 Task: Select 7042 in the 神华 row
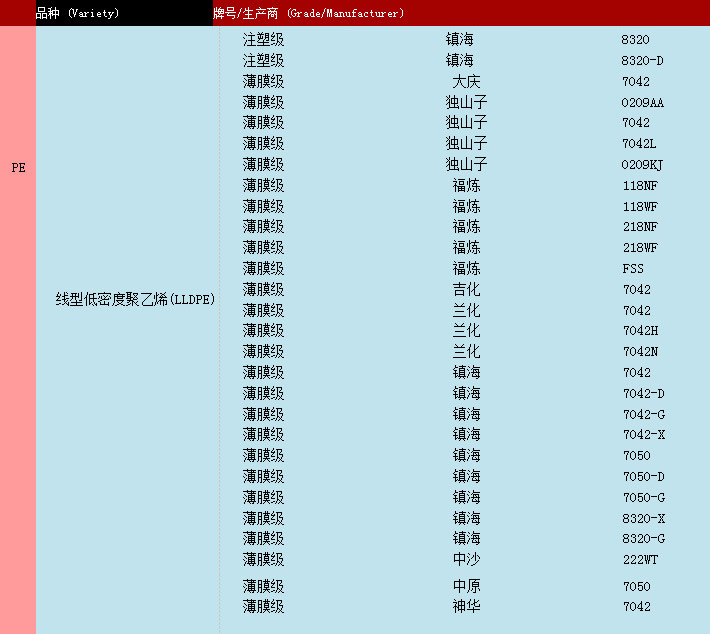[637, 607]
